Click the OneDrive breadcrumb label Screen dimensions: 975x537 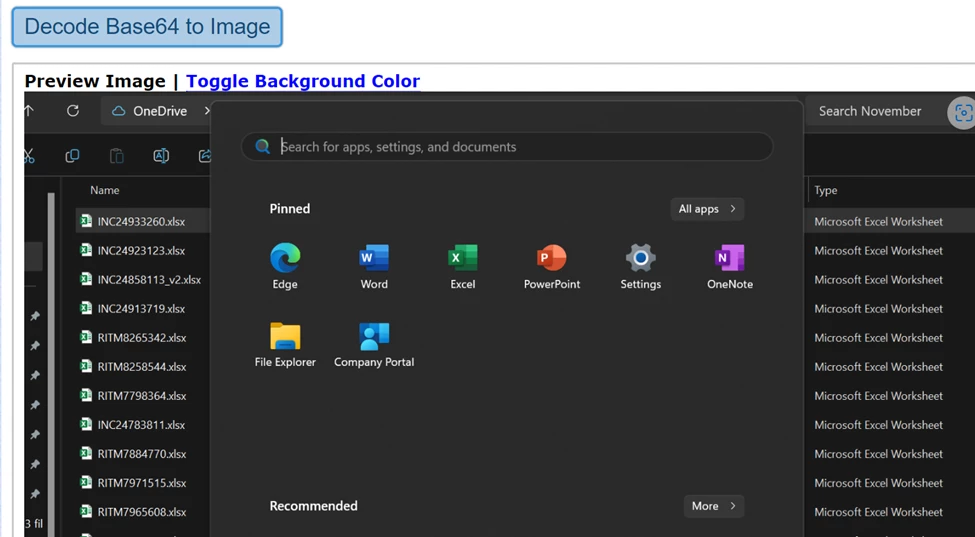[160, 111]
